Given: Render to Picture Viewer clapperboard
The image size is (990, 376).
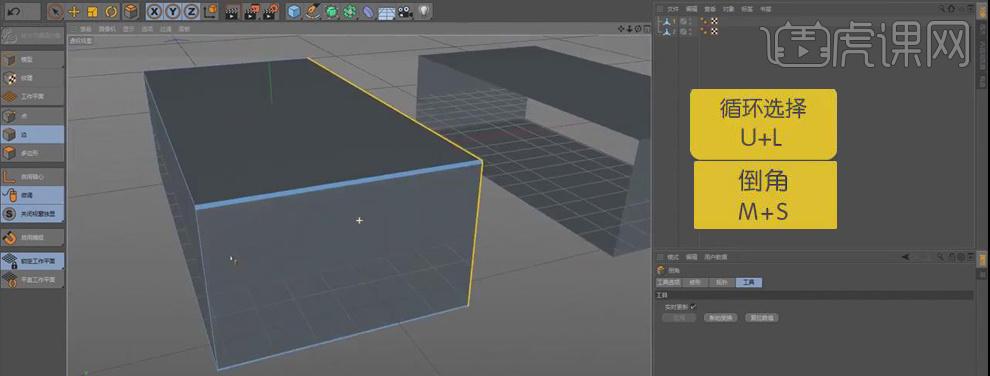Looking at the screenshot, I should (x=252, y=11).
